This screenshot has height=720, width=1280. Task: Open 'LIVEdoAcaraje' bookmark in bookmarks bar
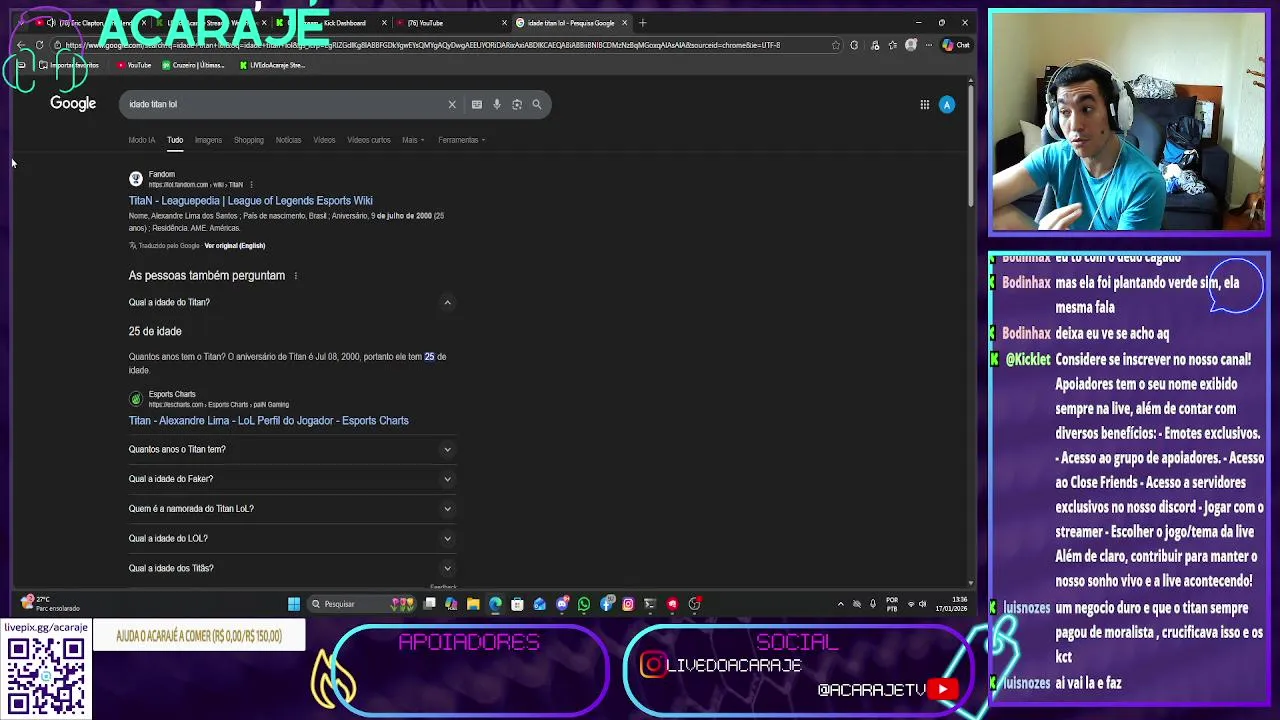point(272,65)
